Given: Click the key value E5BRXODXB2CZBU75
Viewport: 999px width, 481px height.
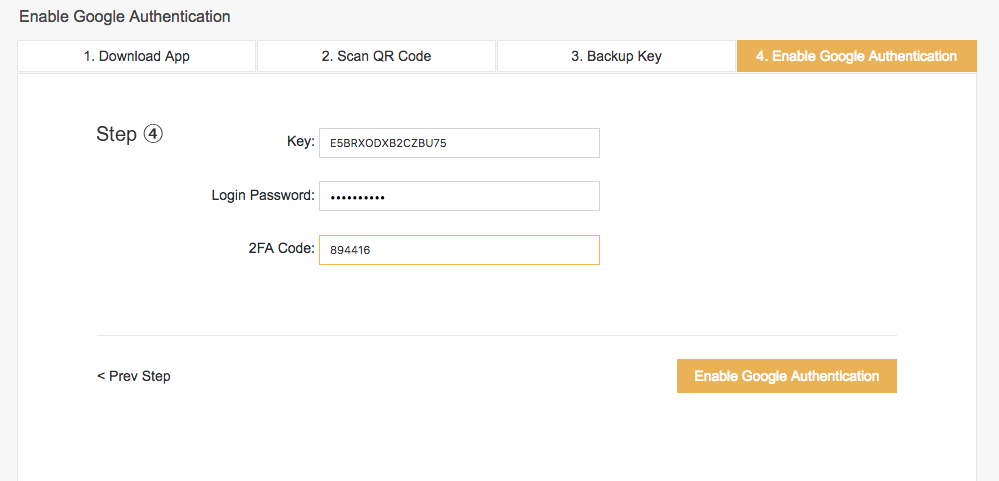Looking at the screenshot, I should coord(388,143).
